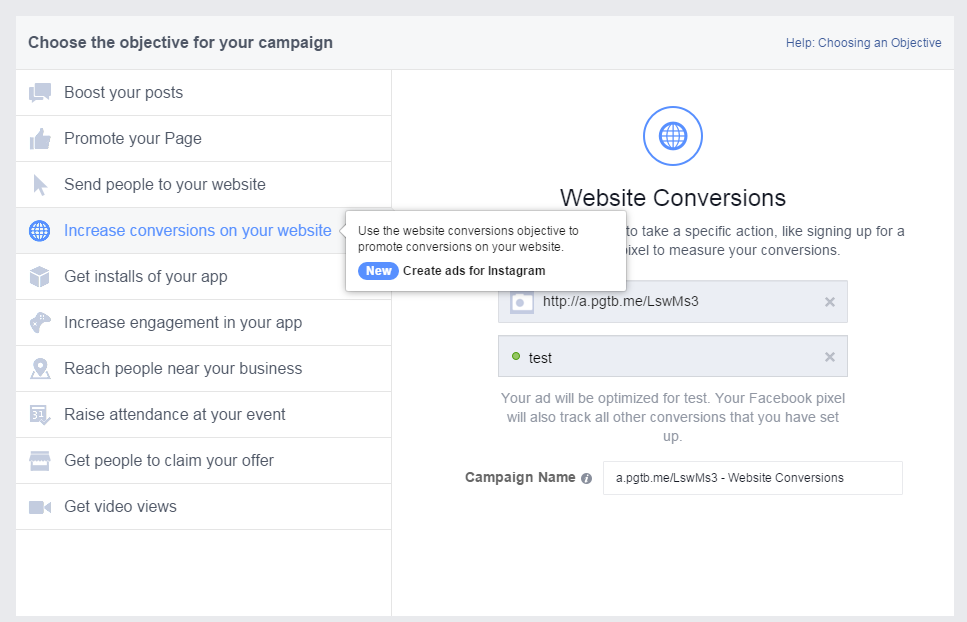
Task: Click the Campaign Name text field
Action: click(752, 478)
